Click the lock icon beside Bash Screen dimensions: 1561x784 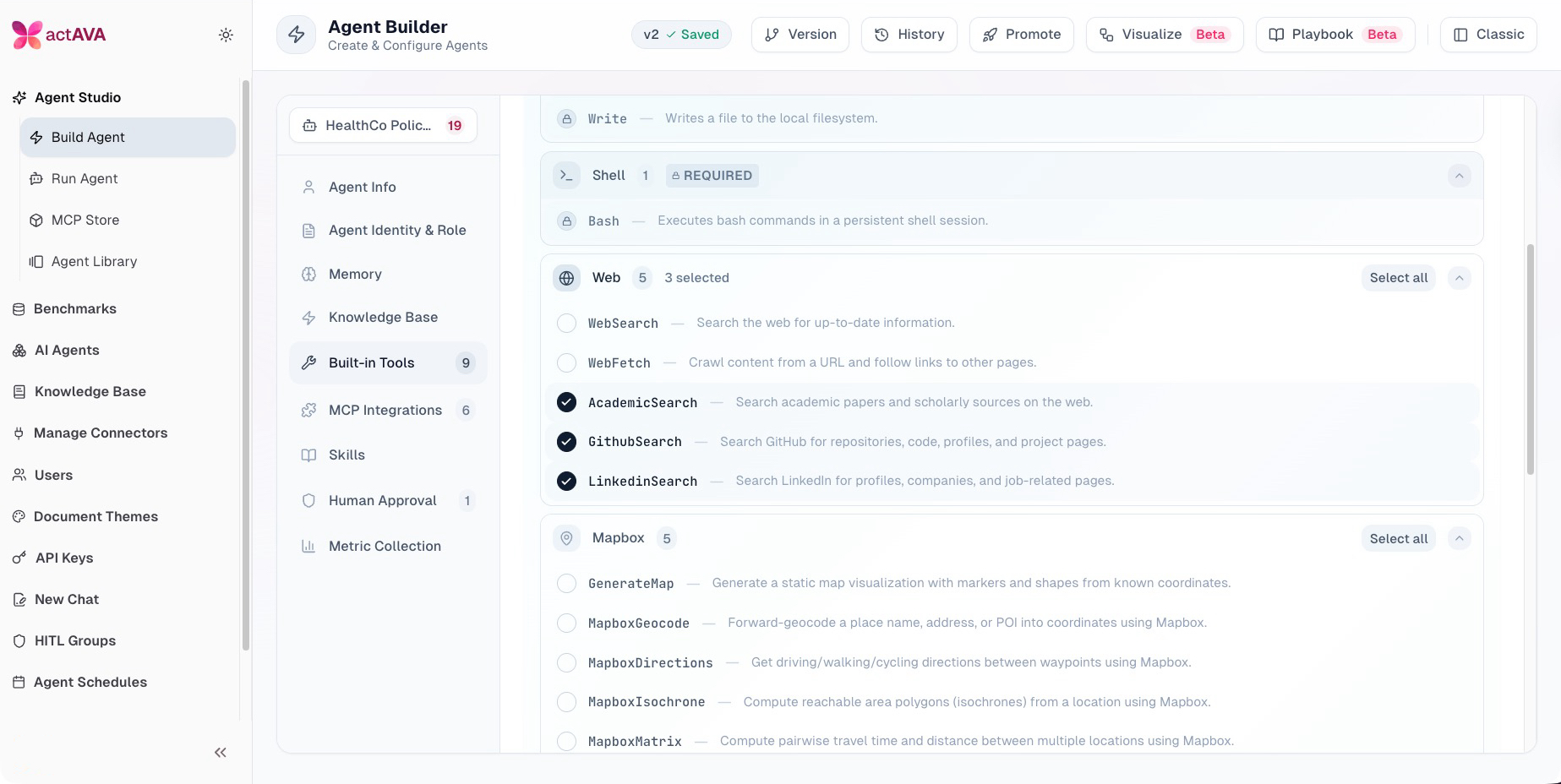(566, 220)
